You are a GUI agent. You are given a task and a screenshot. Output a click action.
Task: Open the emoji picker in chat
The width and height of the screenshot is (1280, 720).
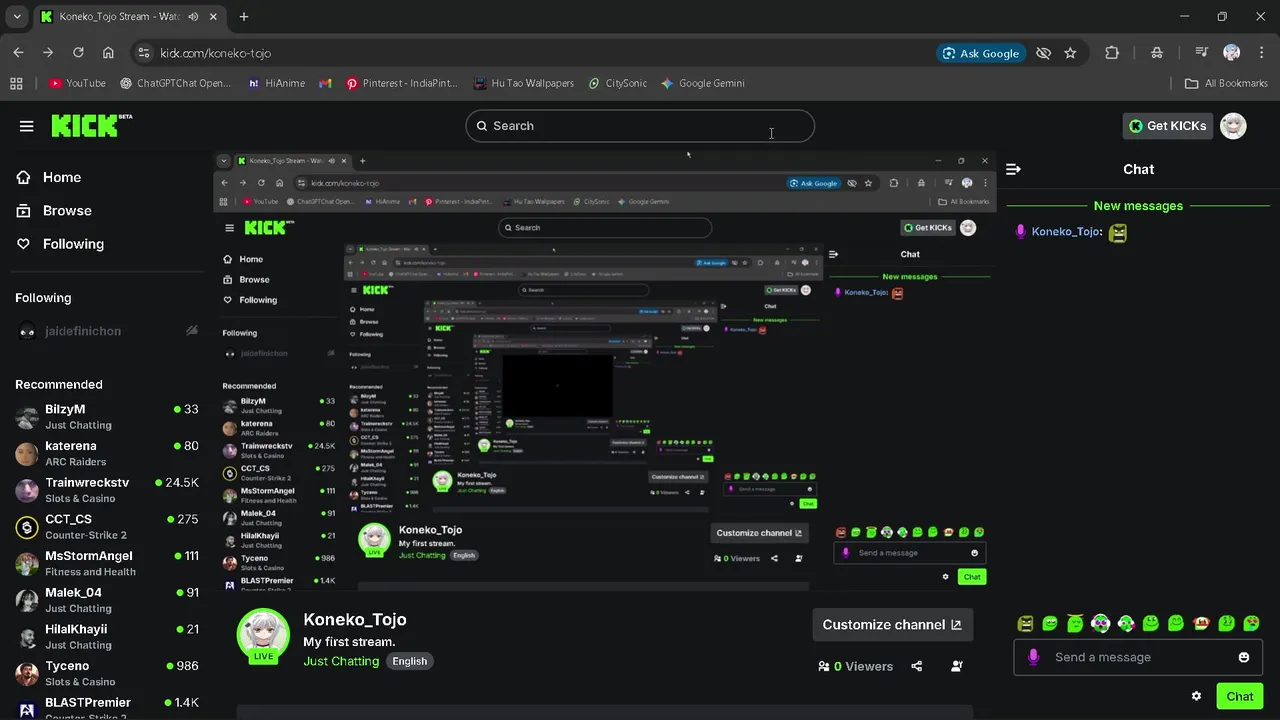click(x=1244, y=657)
